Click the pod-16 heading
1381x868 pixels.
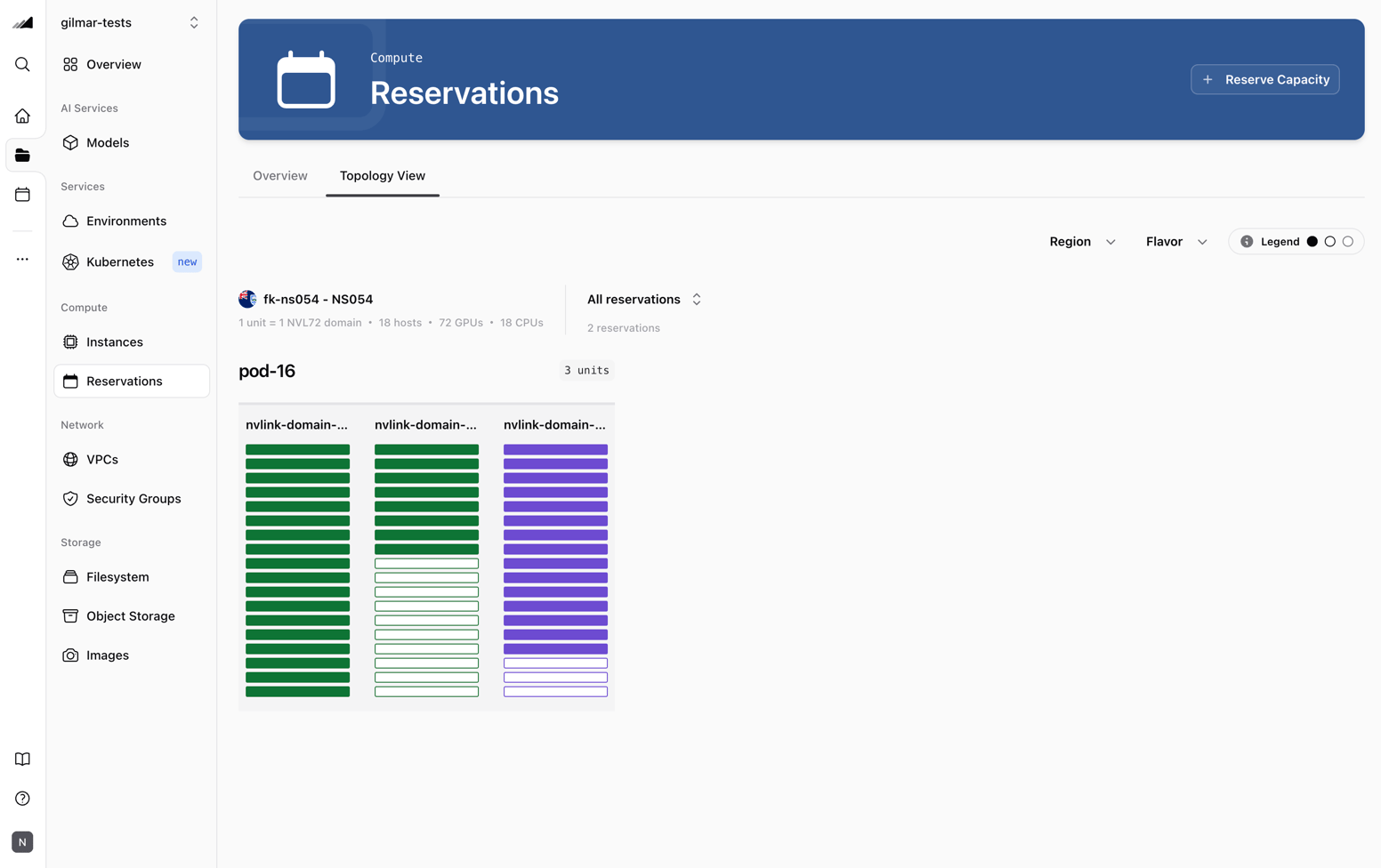coord(267,371)
